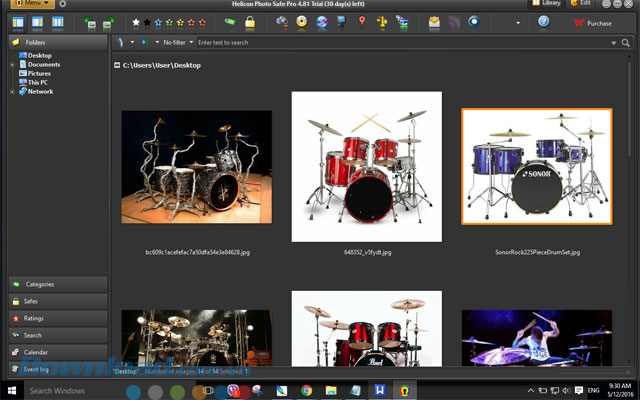The height and width of the screenshot is (400, 640).
Task: Collapse the C:\Users\User\Desktop group
Action: pyautogui.click(x=117, y=65)
